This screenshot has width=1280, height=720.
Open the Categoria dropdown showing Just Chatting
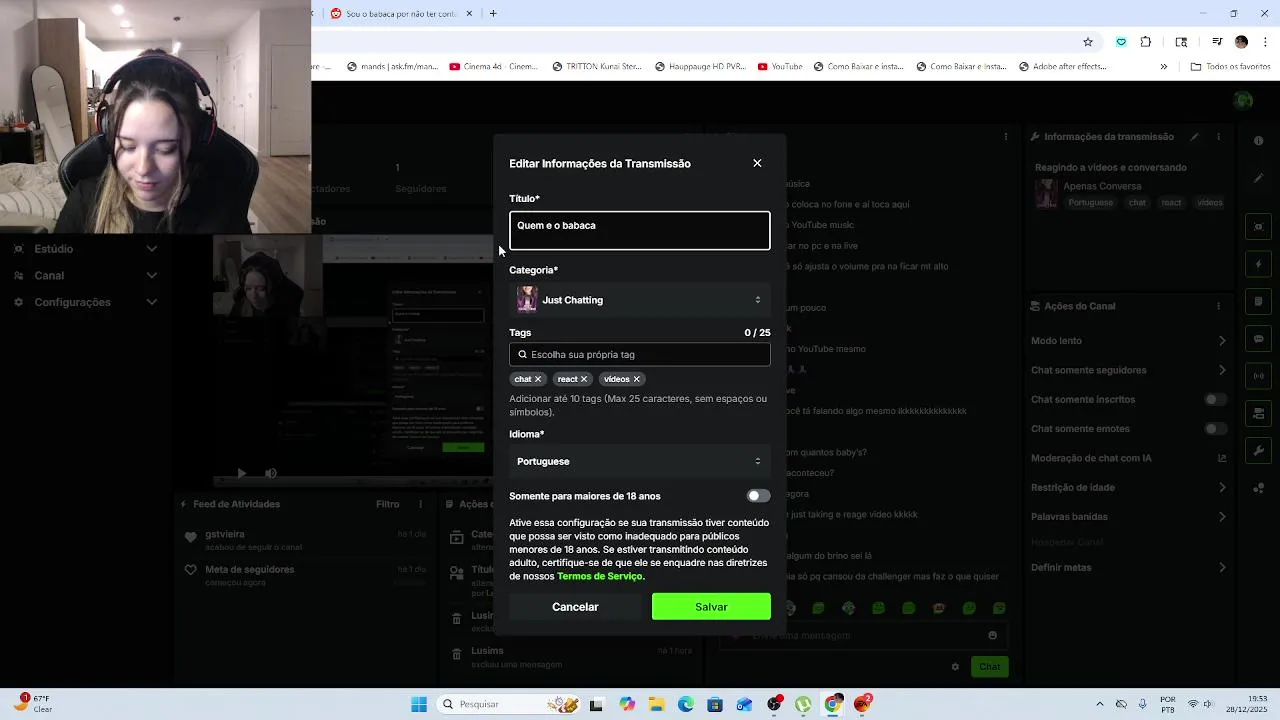point(640,300)
